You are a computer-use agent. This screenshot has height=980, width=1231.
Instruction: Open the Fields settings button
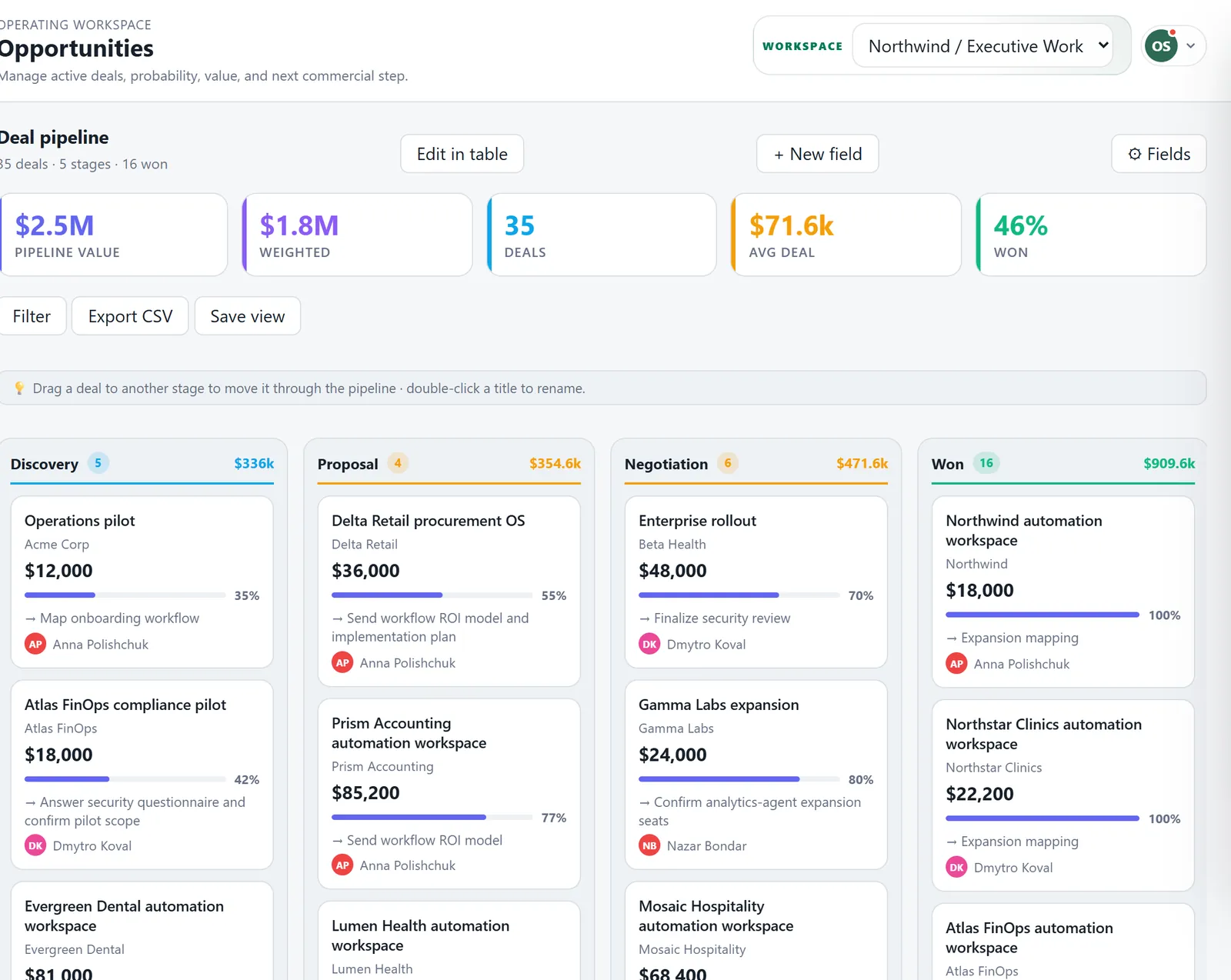pos(1159,154)
